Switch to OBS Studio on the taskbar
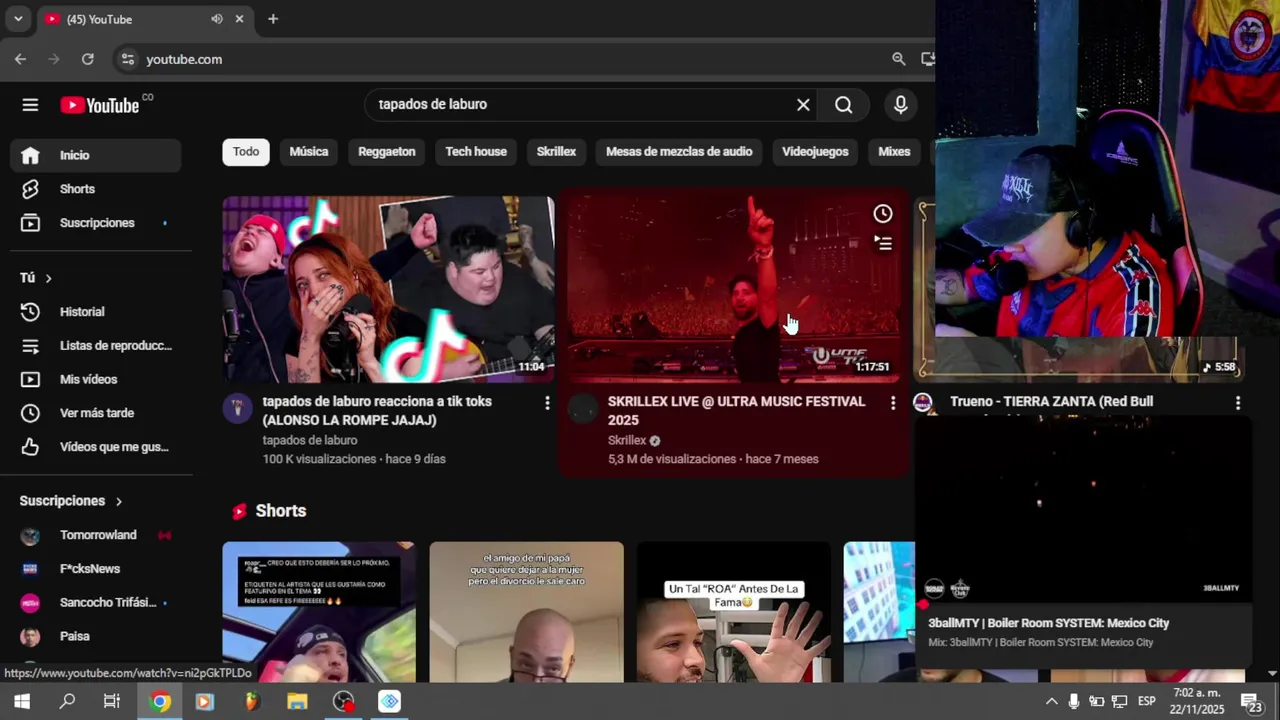 (x=344, y=702)
